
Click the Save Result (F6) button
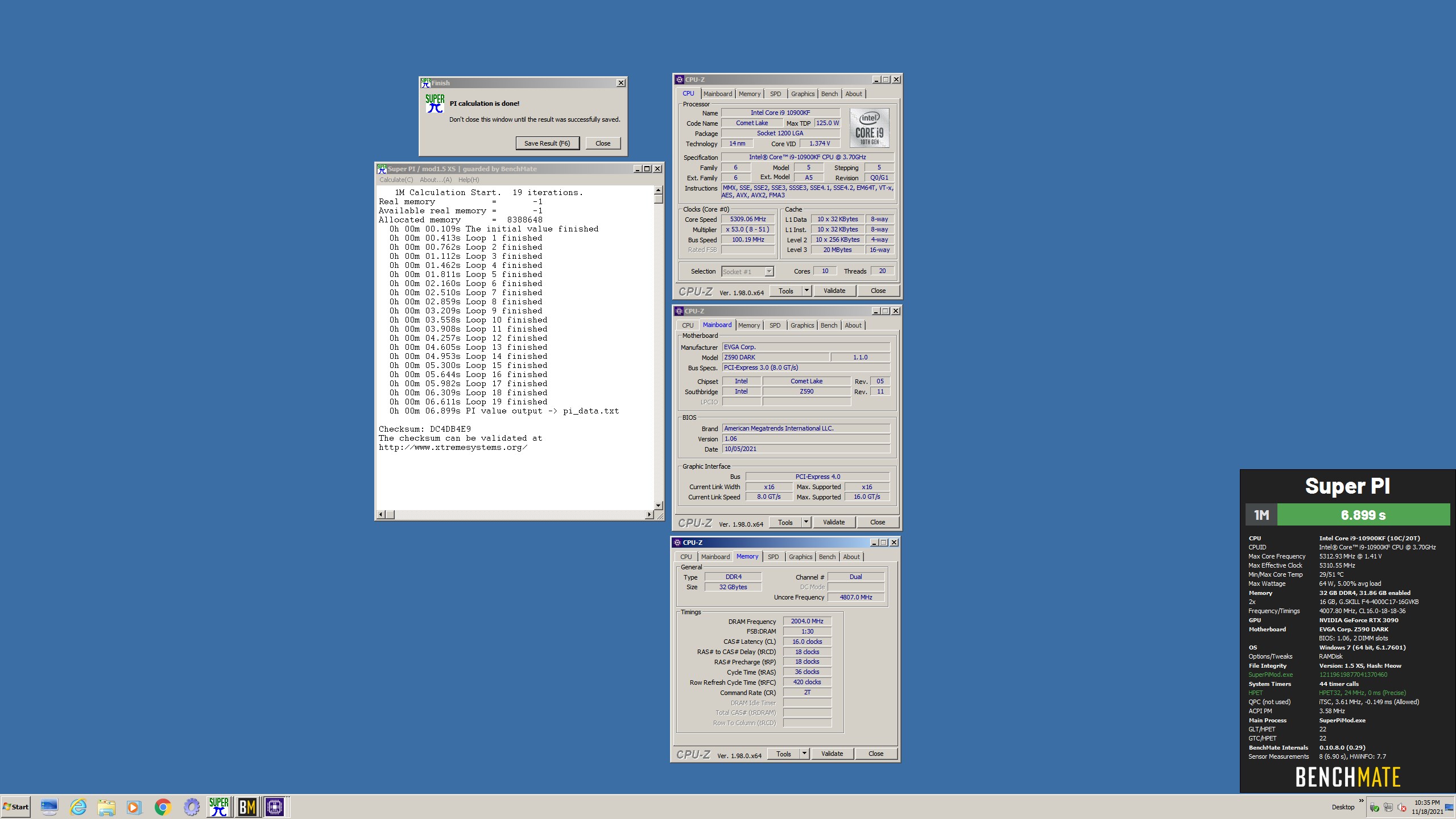click(x=547, y=143)
